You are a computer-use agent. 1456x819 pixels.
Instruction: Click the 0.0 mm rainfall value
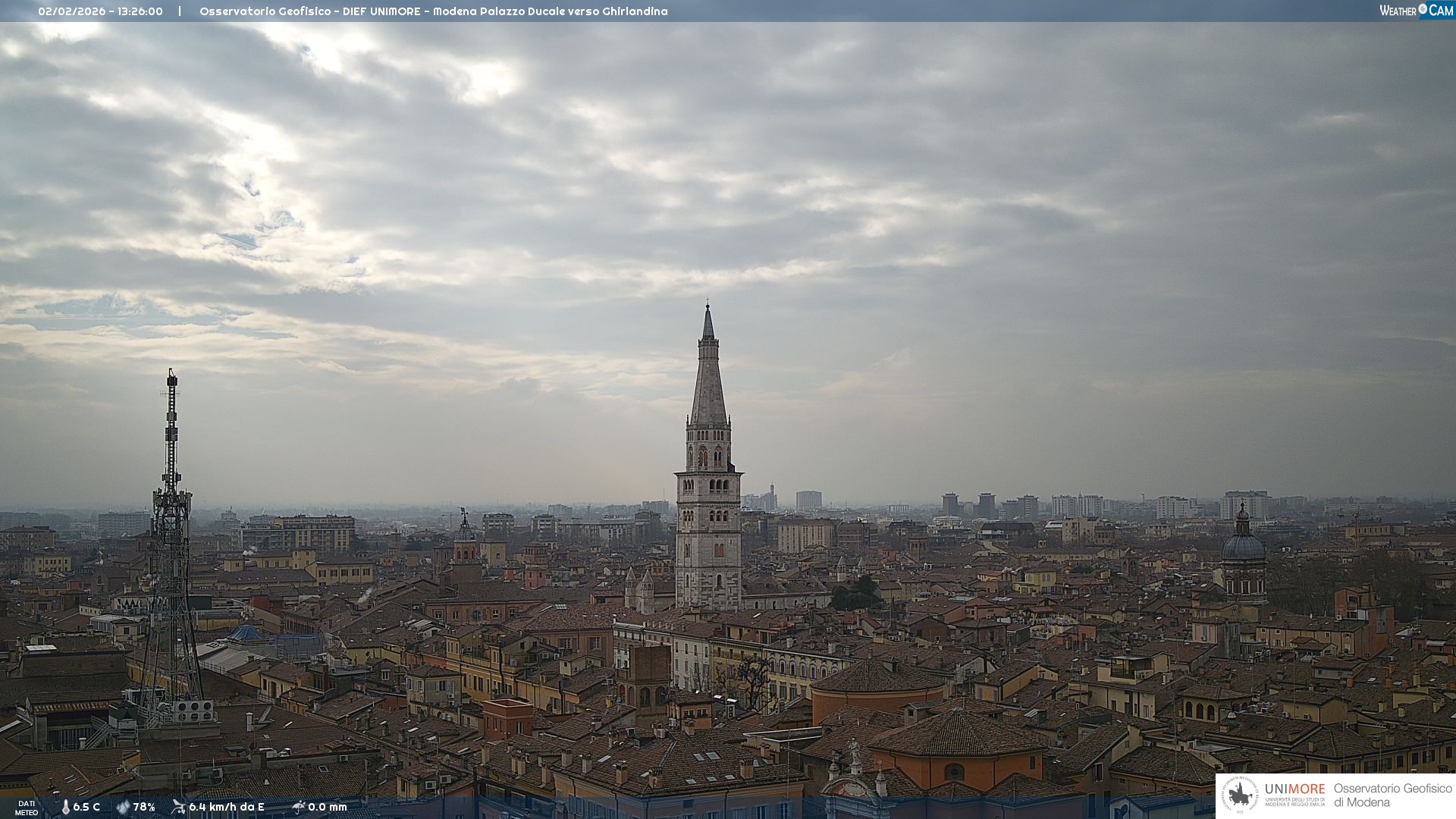coord(328,807)
